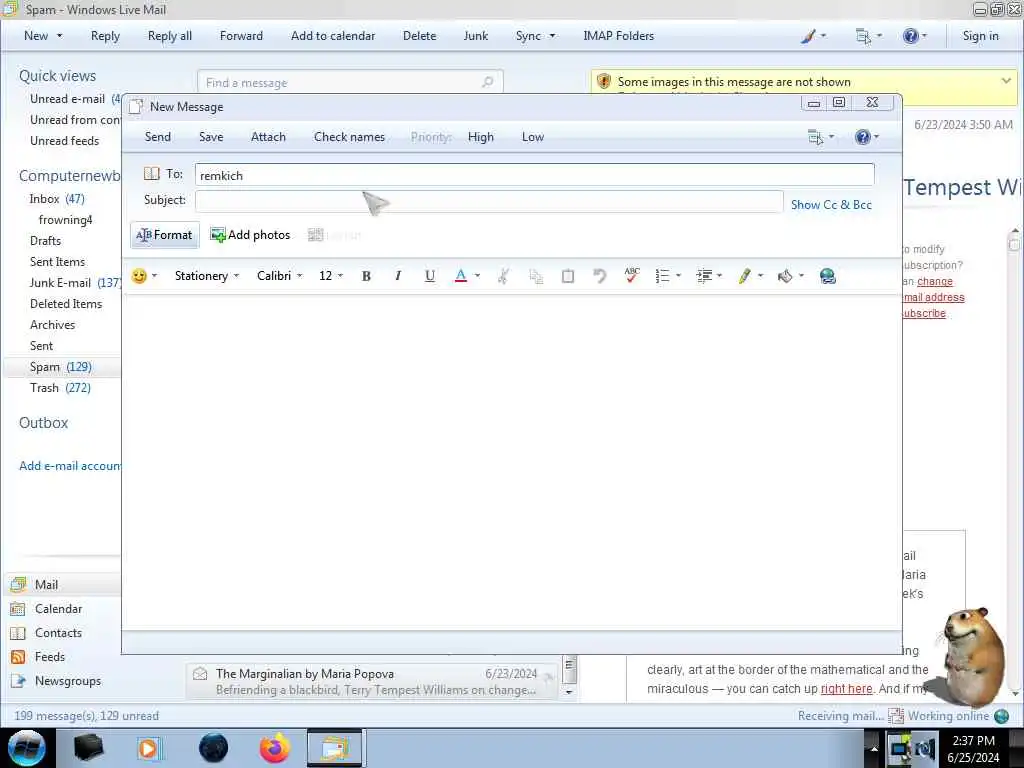Expand the list style dropdown arrow
Screen dimensions: 1024x768
coord(679,276)
